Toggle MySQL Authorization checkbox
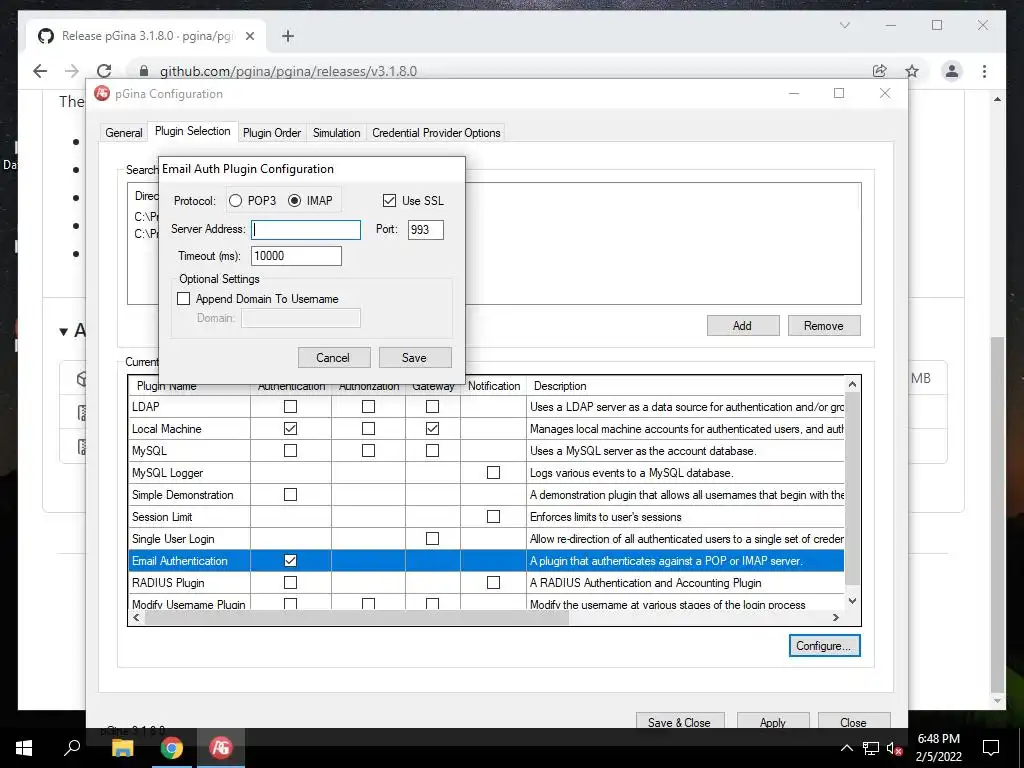The width and height of the screenshot is (1024, 768). click(368, 451)
